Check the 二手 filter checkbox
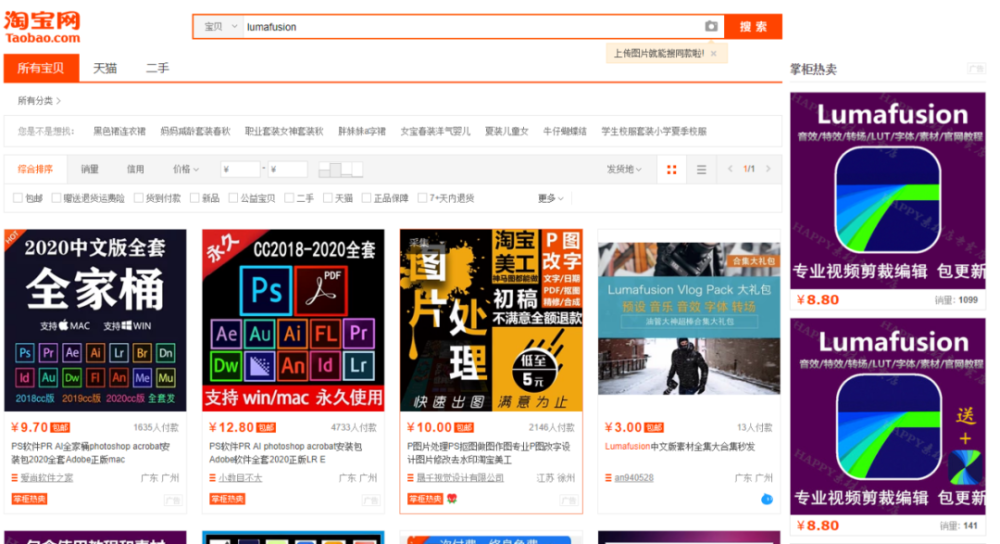 (289, 198)
